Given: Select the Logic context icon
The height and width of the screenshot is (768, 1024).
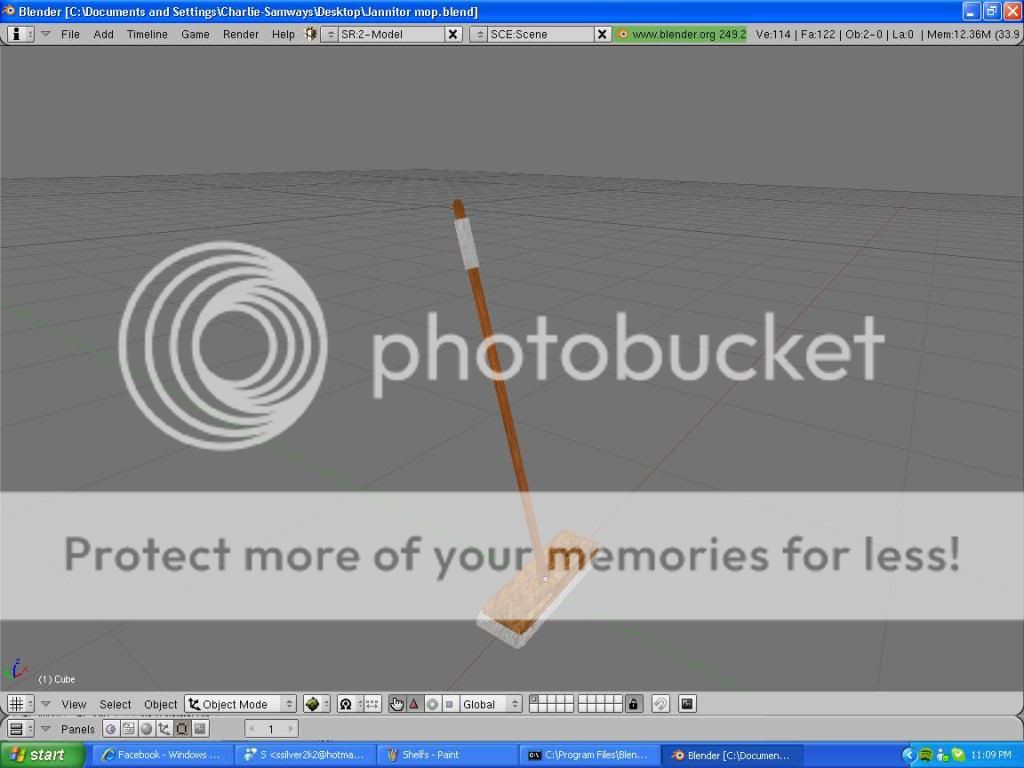Looking at the screenshot, I should 111,729.
